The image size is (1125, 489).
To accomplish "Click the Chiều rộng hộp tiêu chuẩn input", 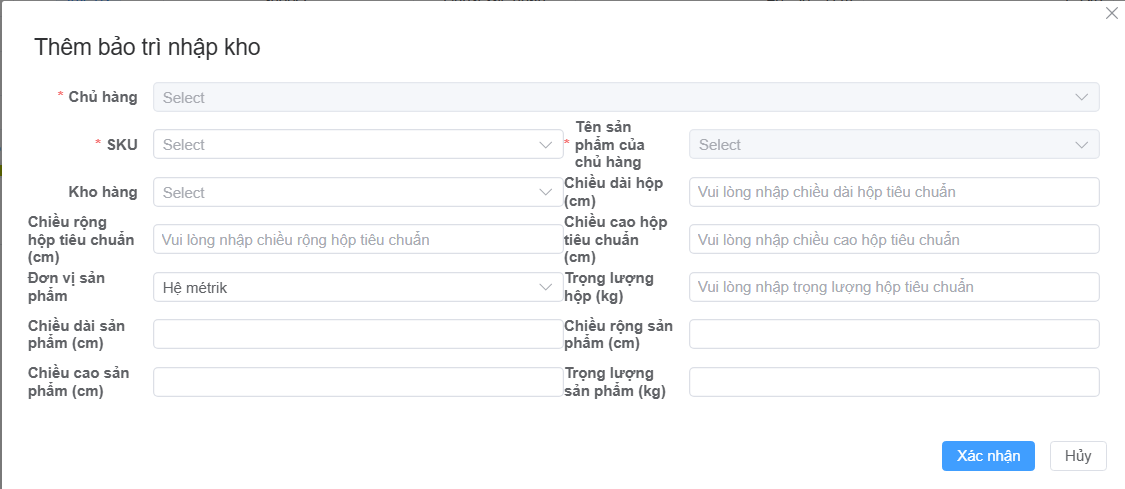I will [x=357, y=240].
